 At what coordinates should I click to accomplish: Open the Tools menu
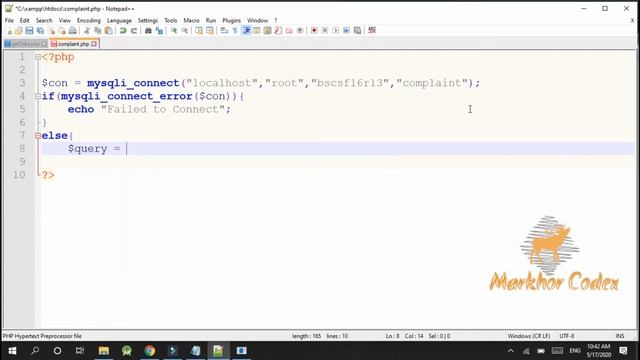coord(171,20)
